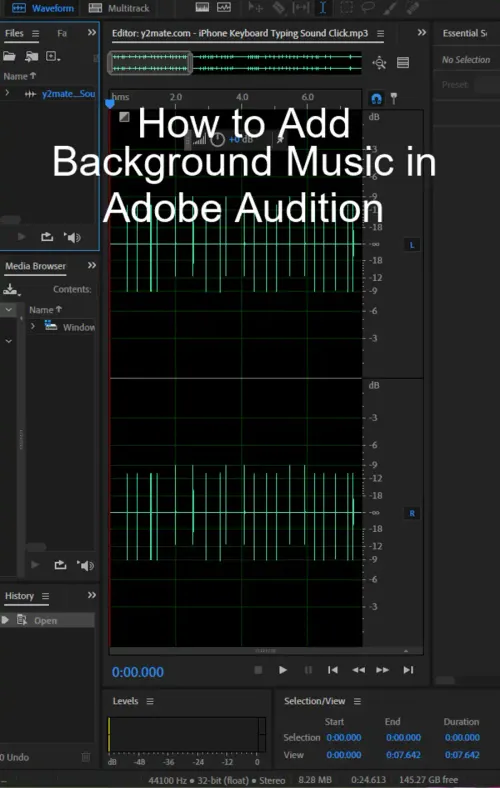Toggle the left channel L button

pyautogui.click(x=412, y=245)
